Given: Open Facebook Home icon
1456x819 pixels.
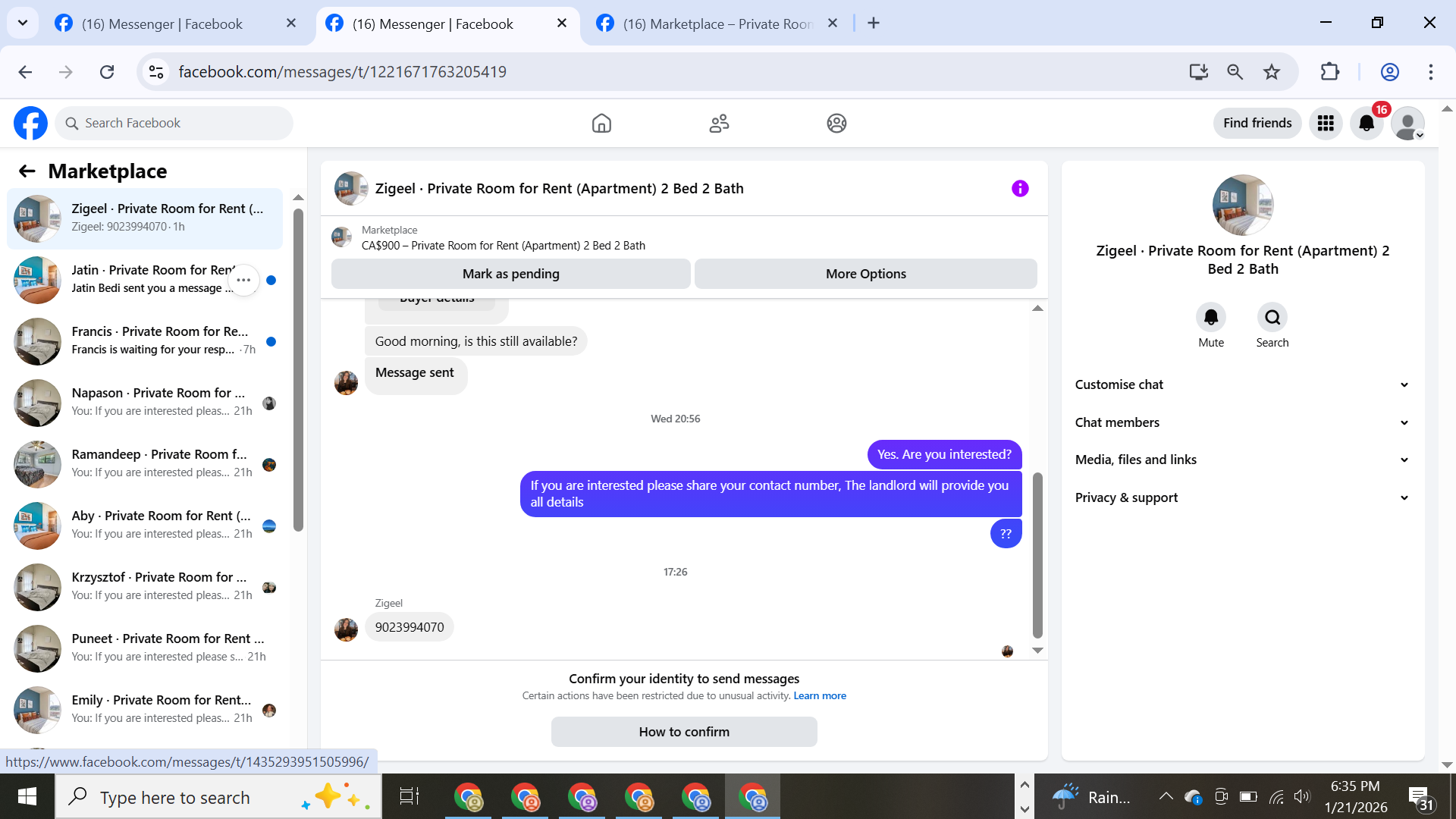Looking at the screenshot, I should [x=601, y=123].
